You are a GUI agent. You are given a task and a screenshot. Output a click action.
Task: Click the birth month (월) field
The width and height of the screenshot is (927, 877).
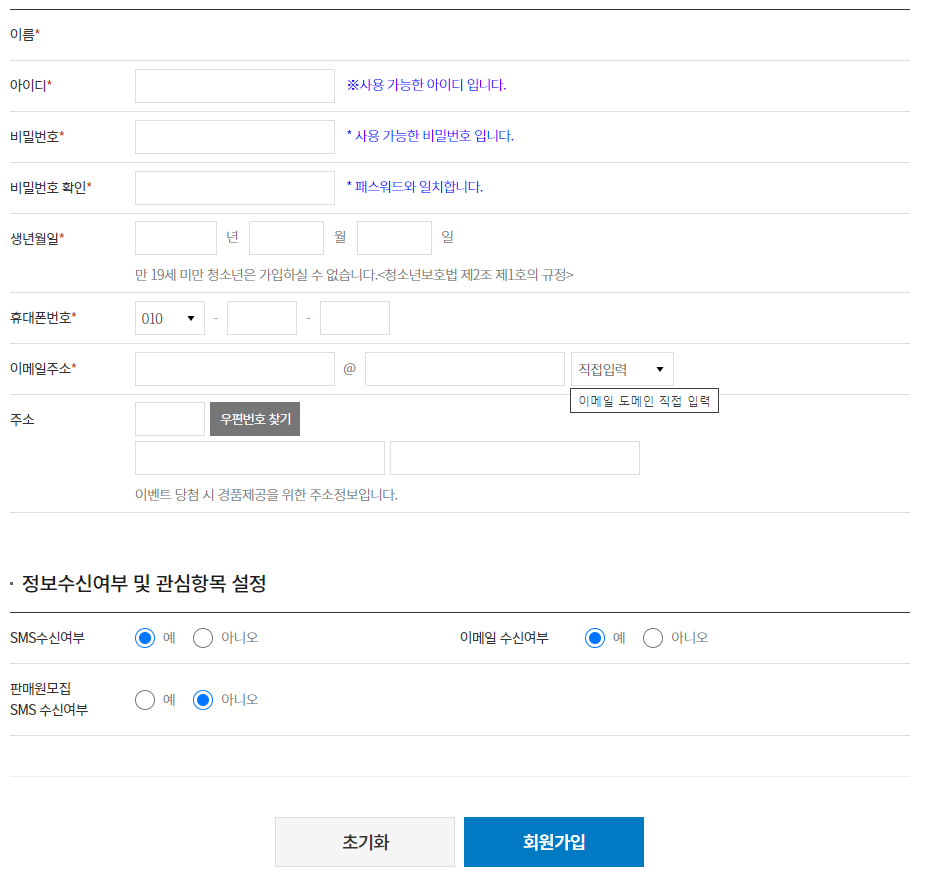click(x=286, y=238)
